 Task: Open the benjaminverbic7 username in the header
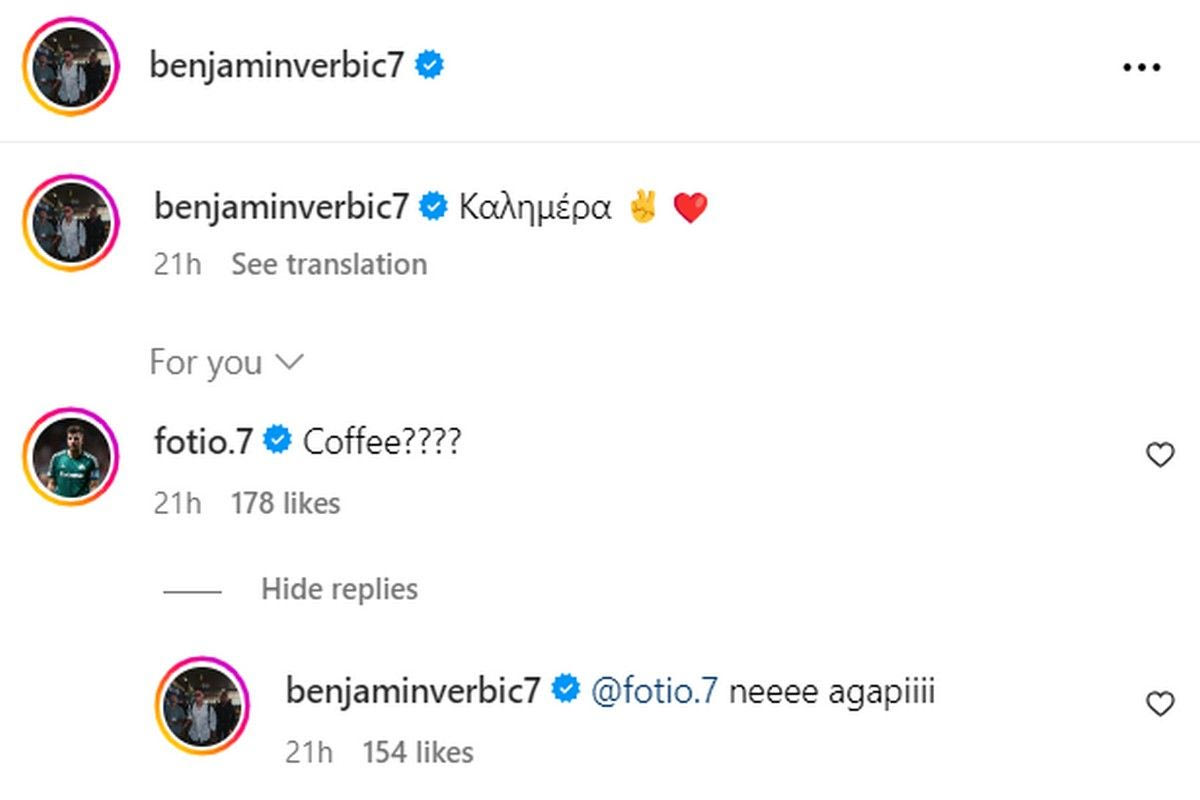[278, 66]
